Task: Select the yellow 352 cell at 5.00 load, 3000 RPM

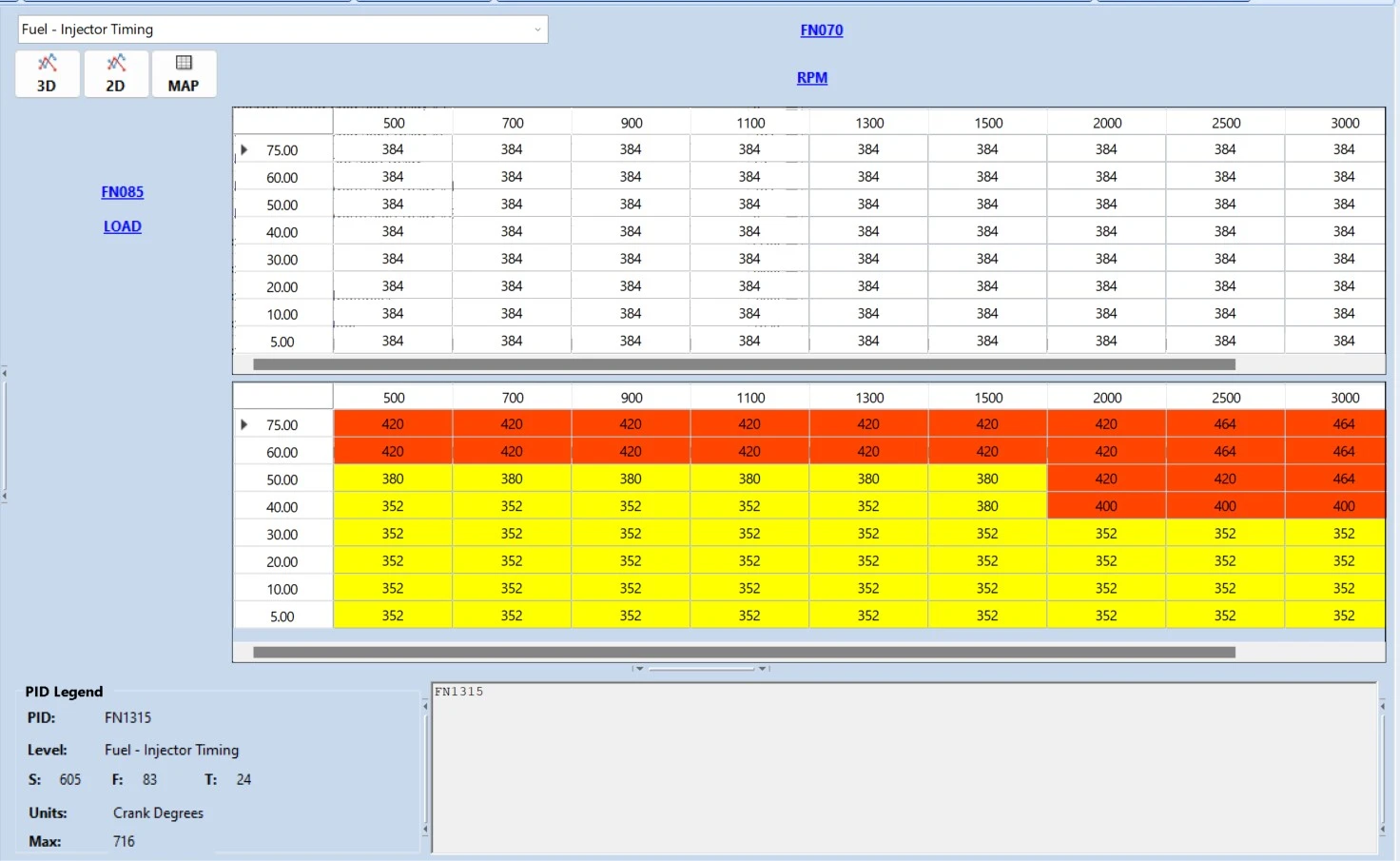Action: (x=1335, y=616)
